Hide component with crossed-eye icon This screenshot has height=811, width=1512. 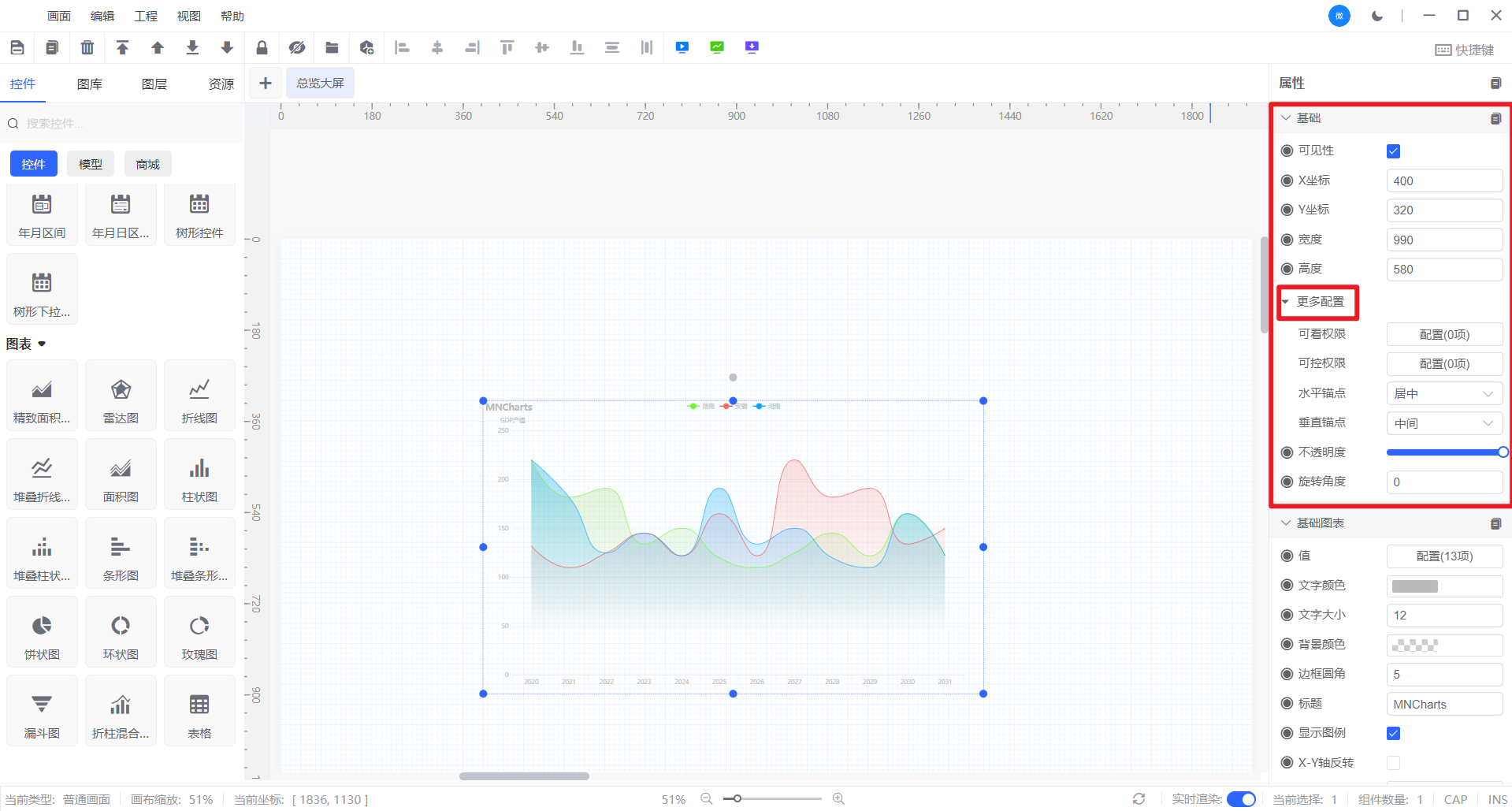click(x=297, y=48)
